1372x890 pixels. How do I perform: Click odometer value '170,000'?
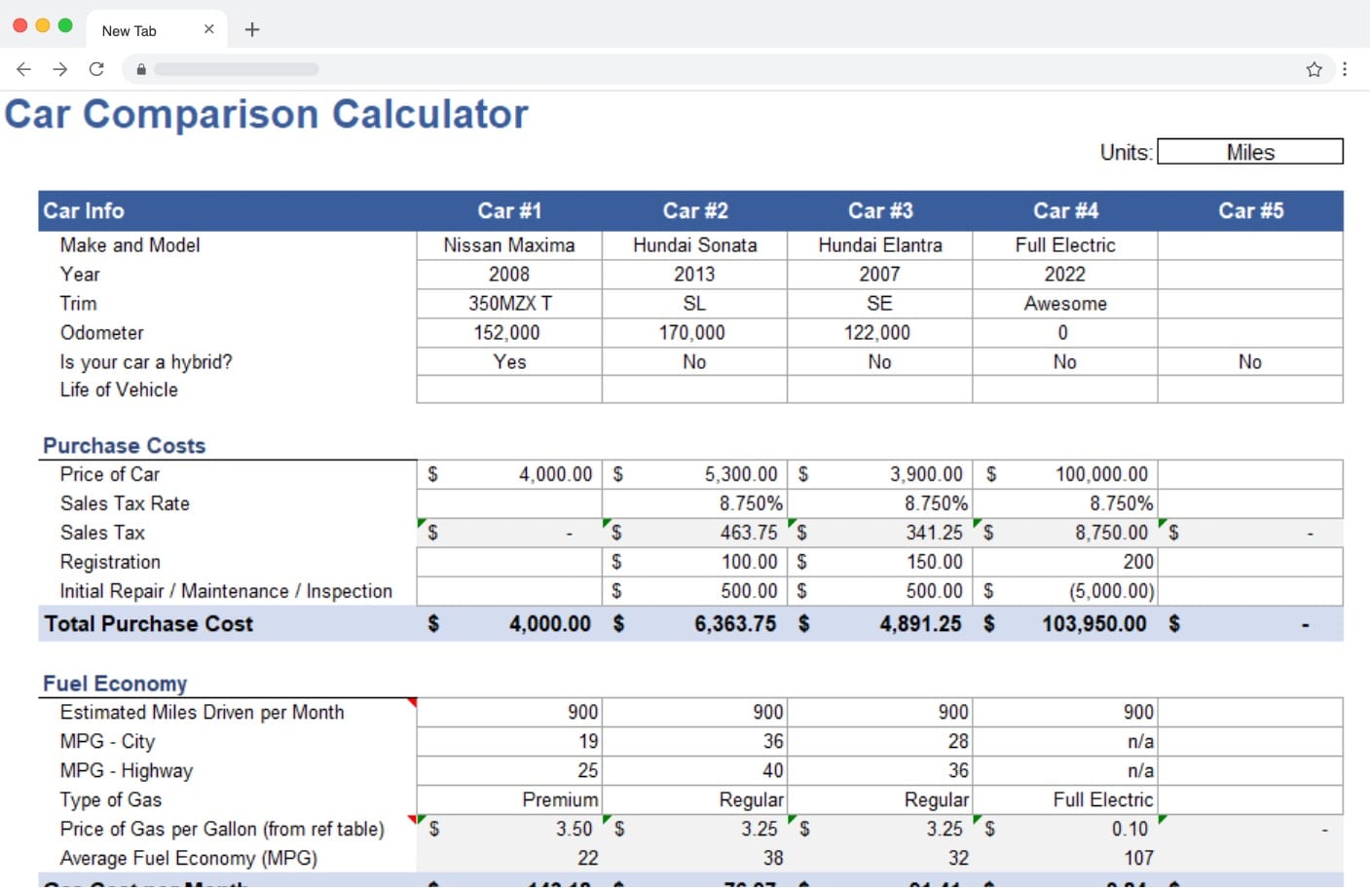[694, 333]
